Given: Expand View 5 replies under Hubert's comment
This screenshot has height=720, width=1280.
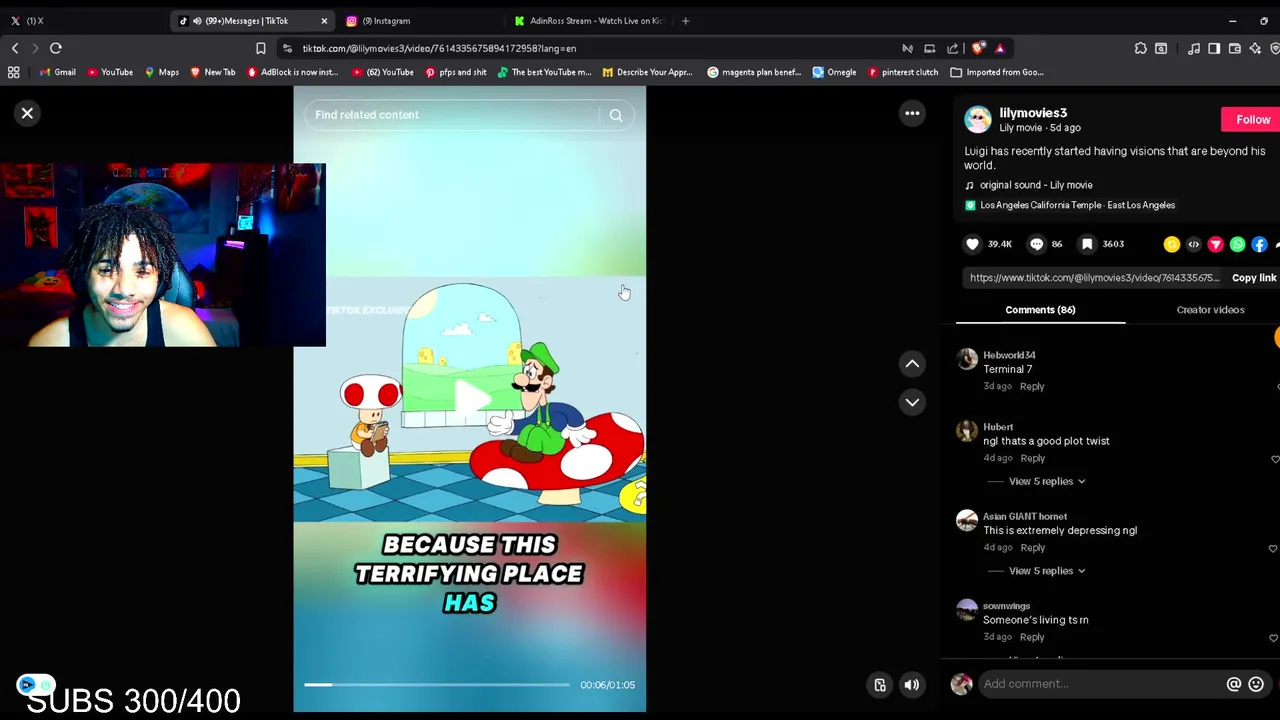Looking at the screenshot, I should tap(1047, 482).
